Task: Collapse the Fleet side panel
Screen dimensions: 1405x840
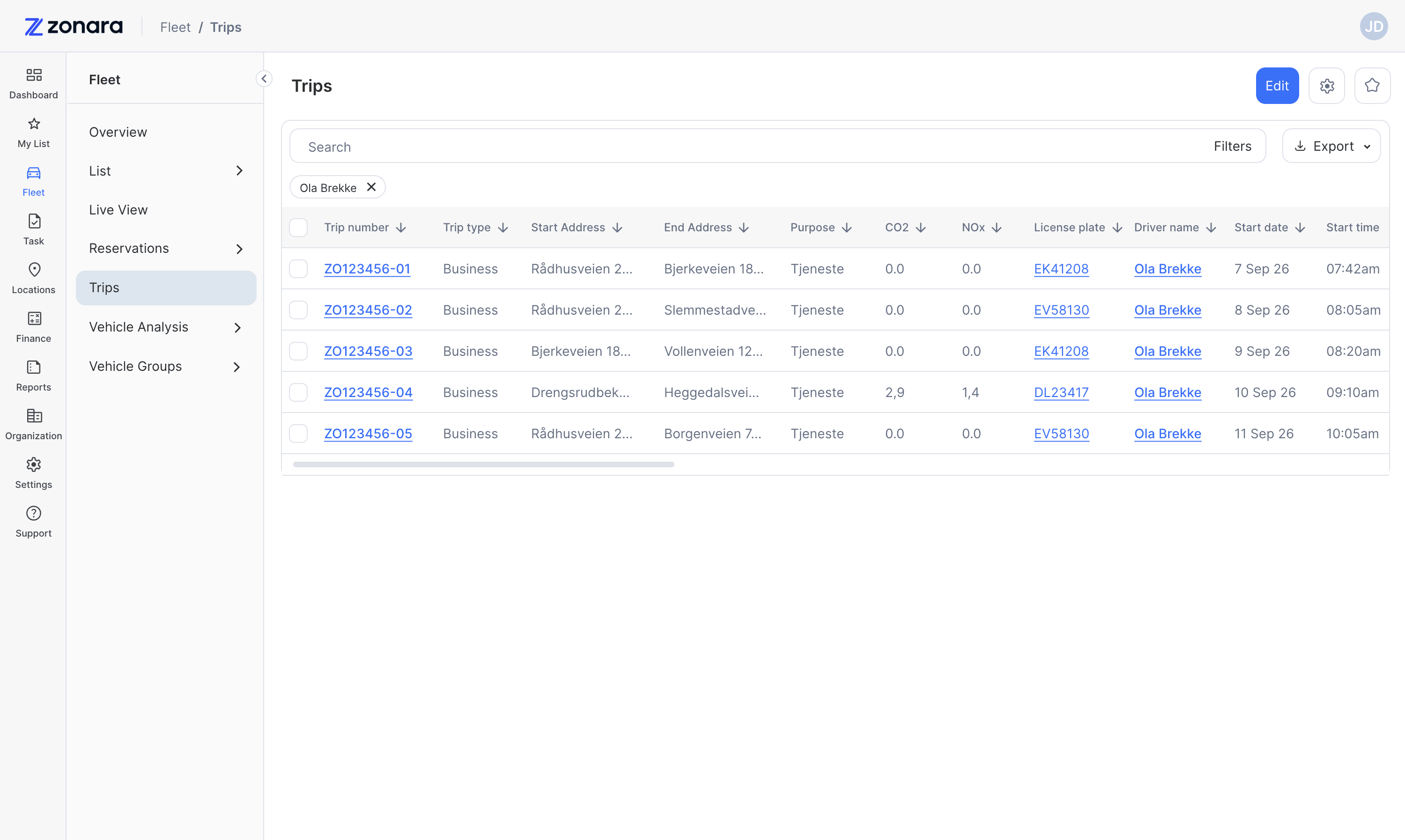Action: pyautogui.click(x=264, y=79)
